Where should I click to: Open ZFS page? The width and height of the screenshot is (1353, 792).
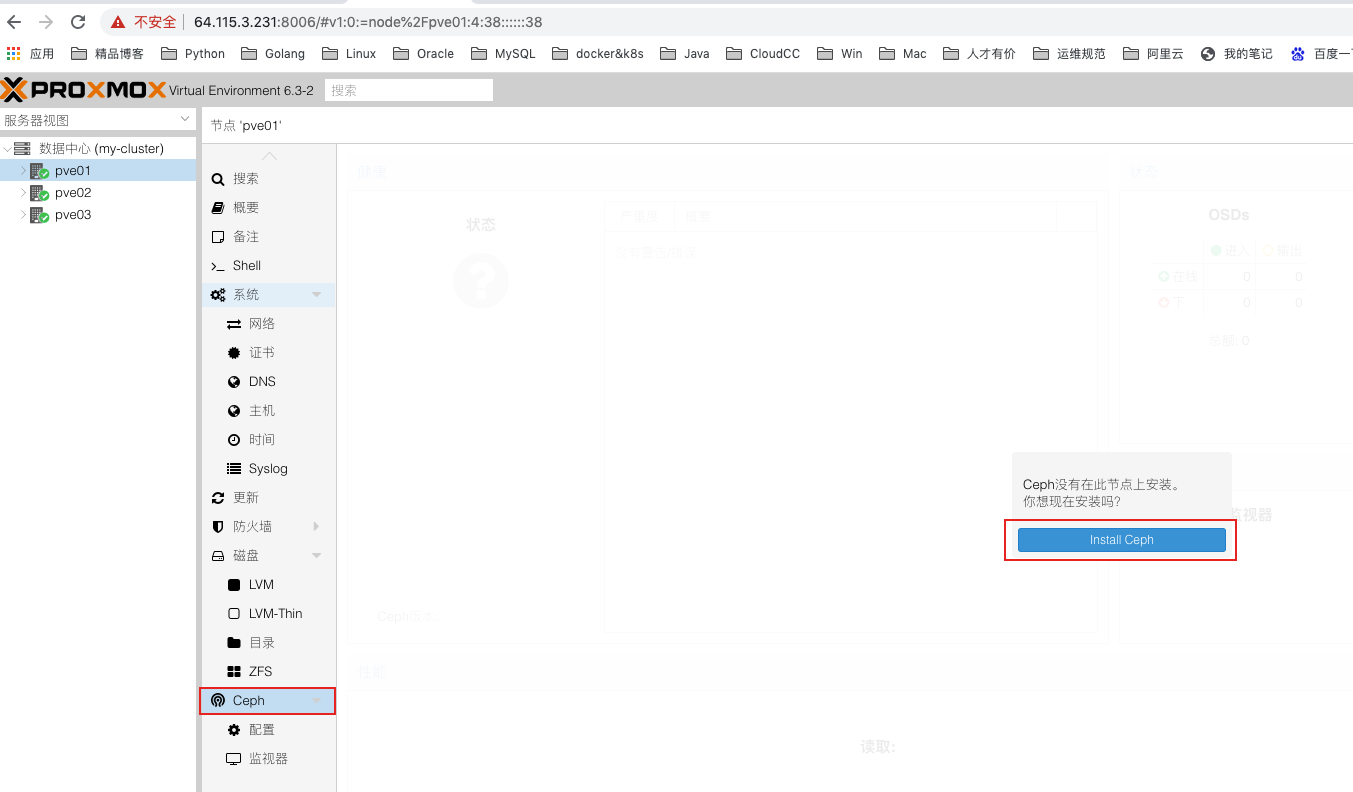pyautogui.click(x=268, y=672)
